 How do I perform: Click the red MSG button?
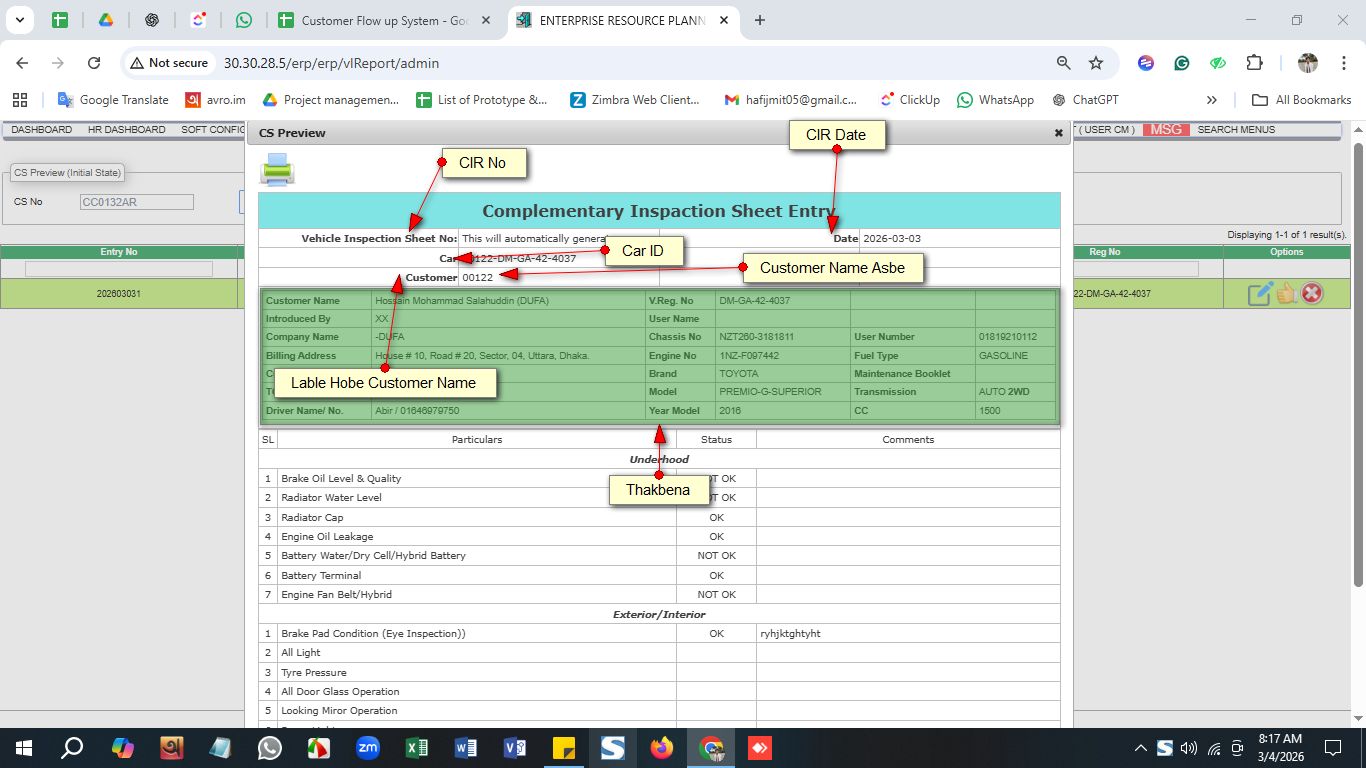click(1165, 130)
